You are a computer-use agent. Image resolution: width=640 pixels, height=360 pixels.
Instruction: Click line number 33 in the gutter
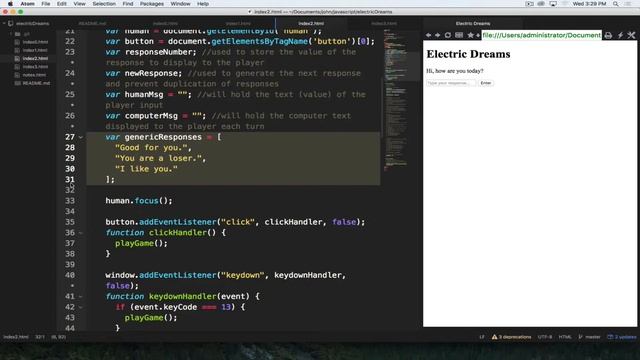pyautogui.click(x=70, y=201)
